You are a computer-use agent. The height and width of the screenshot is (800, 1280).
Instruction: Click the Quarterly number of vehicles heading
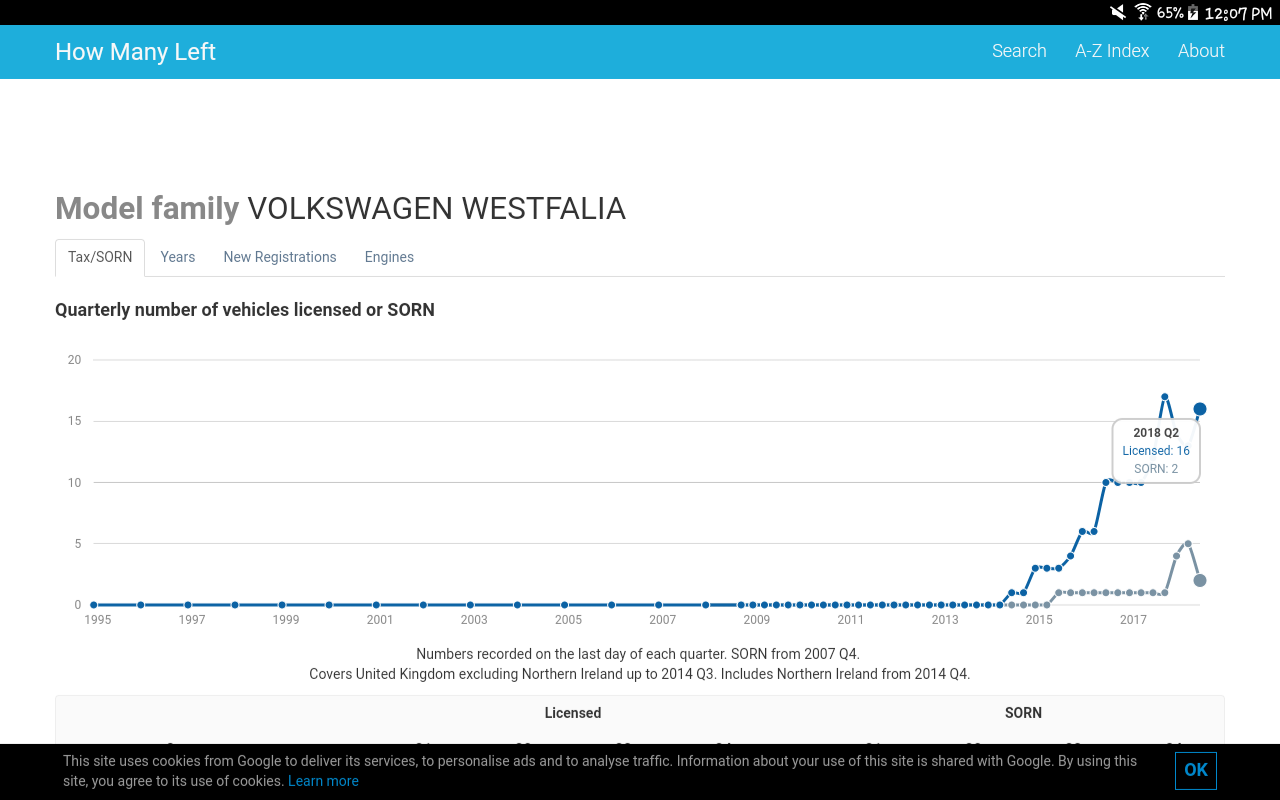coord(245,310)
